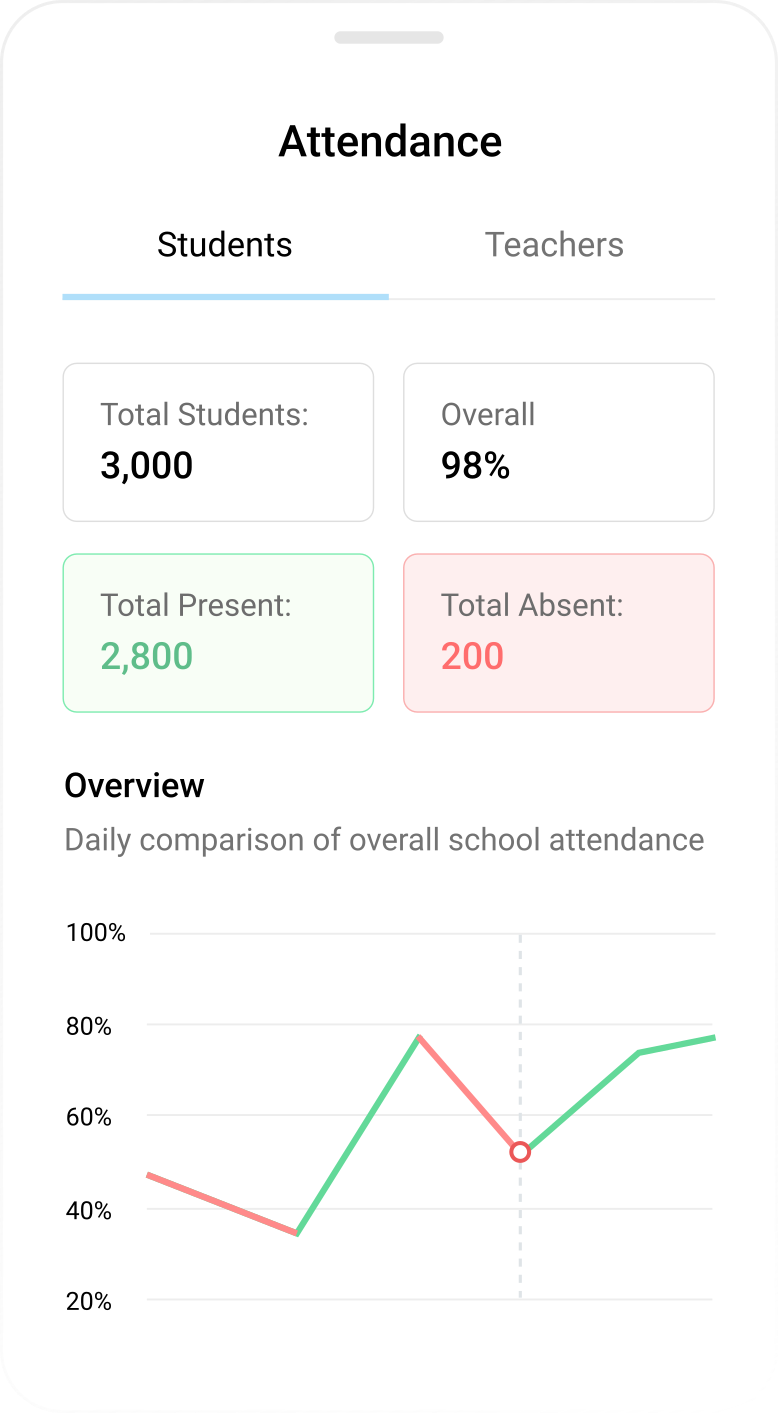Click the daily comparison description text

pos(384,839)
